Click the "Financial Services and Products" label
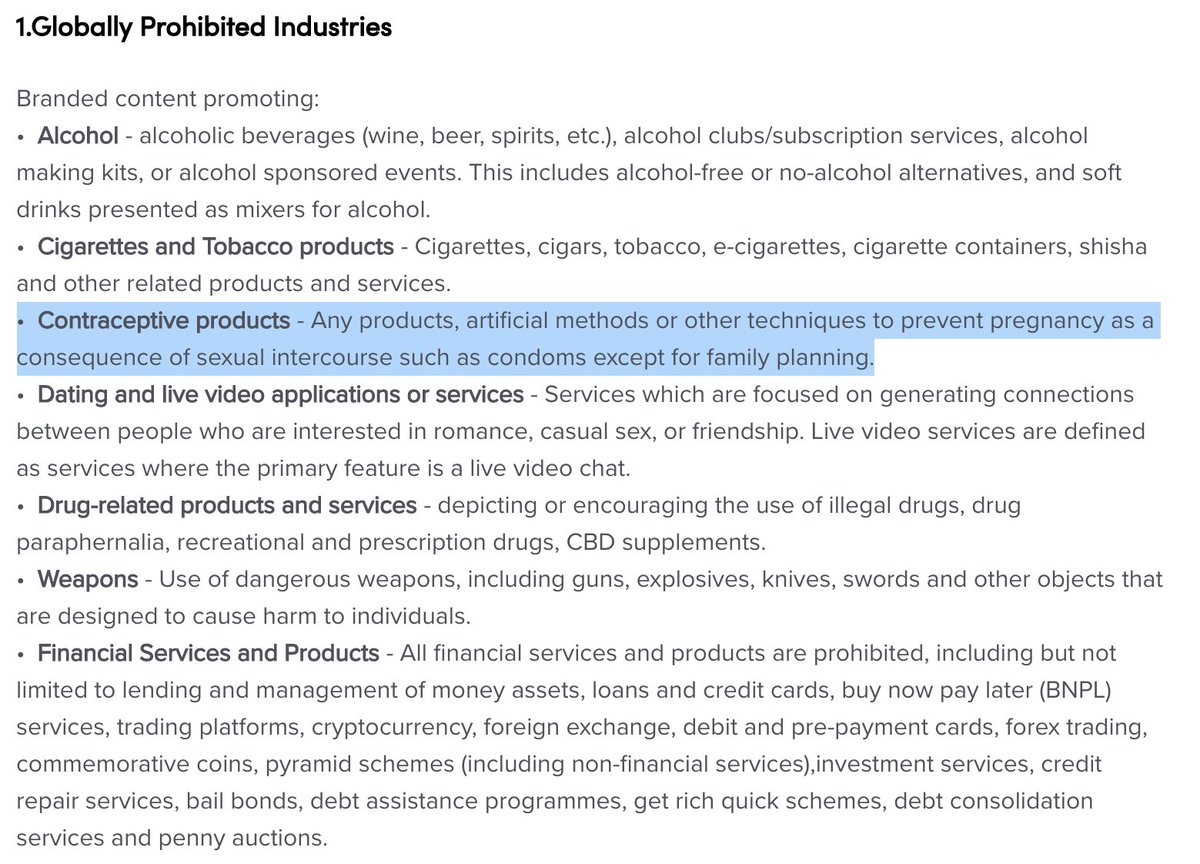Image resolution: width=1200 pixels, height=864 pixels. [209, 653]
